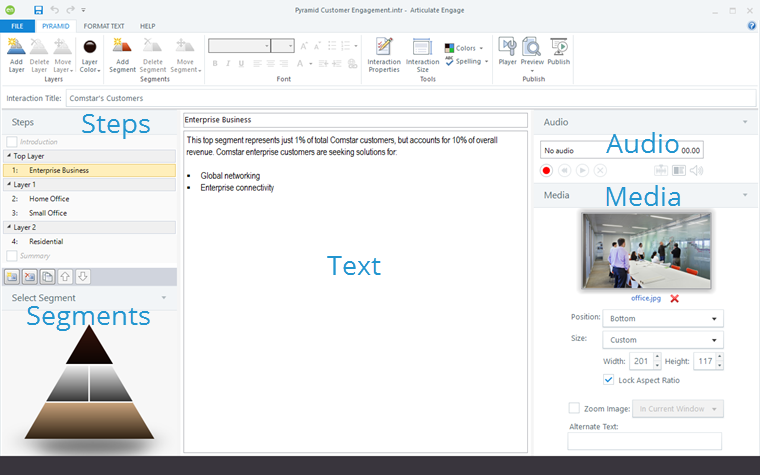Uncheck Lock Aspect Ratio
Screen dimensions: 760x475
(x=609, y=380)
